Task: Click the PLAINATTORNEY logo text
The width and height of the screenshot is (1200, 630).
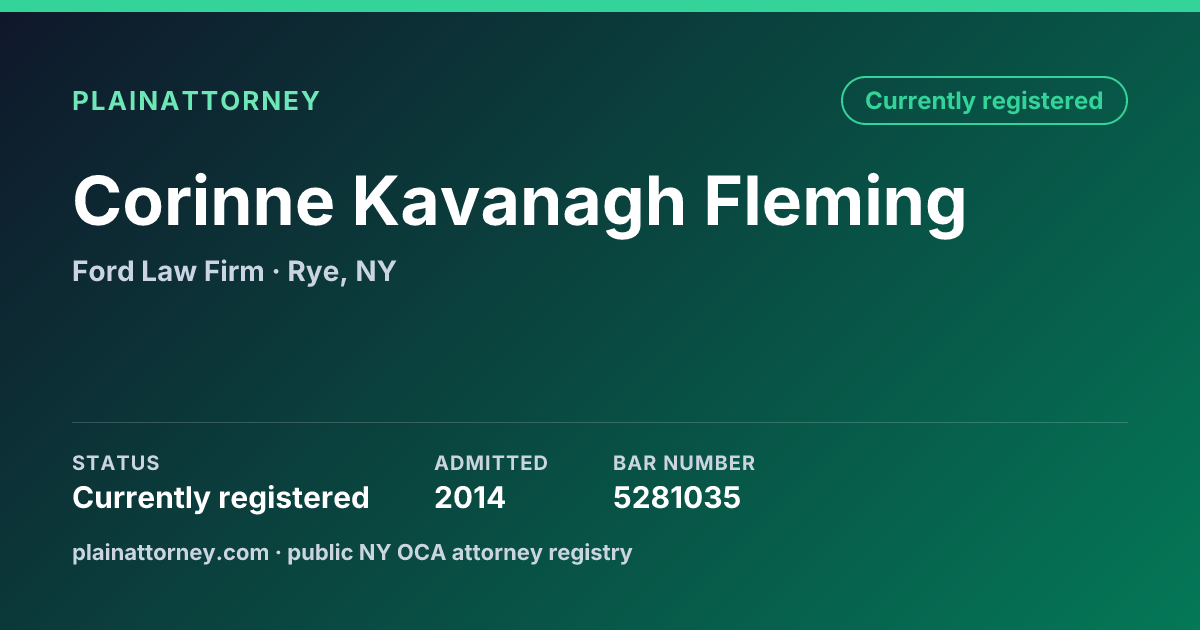Action: [x=196, y=101]
